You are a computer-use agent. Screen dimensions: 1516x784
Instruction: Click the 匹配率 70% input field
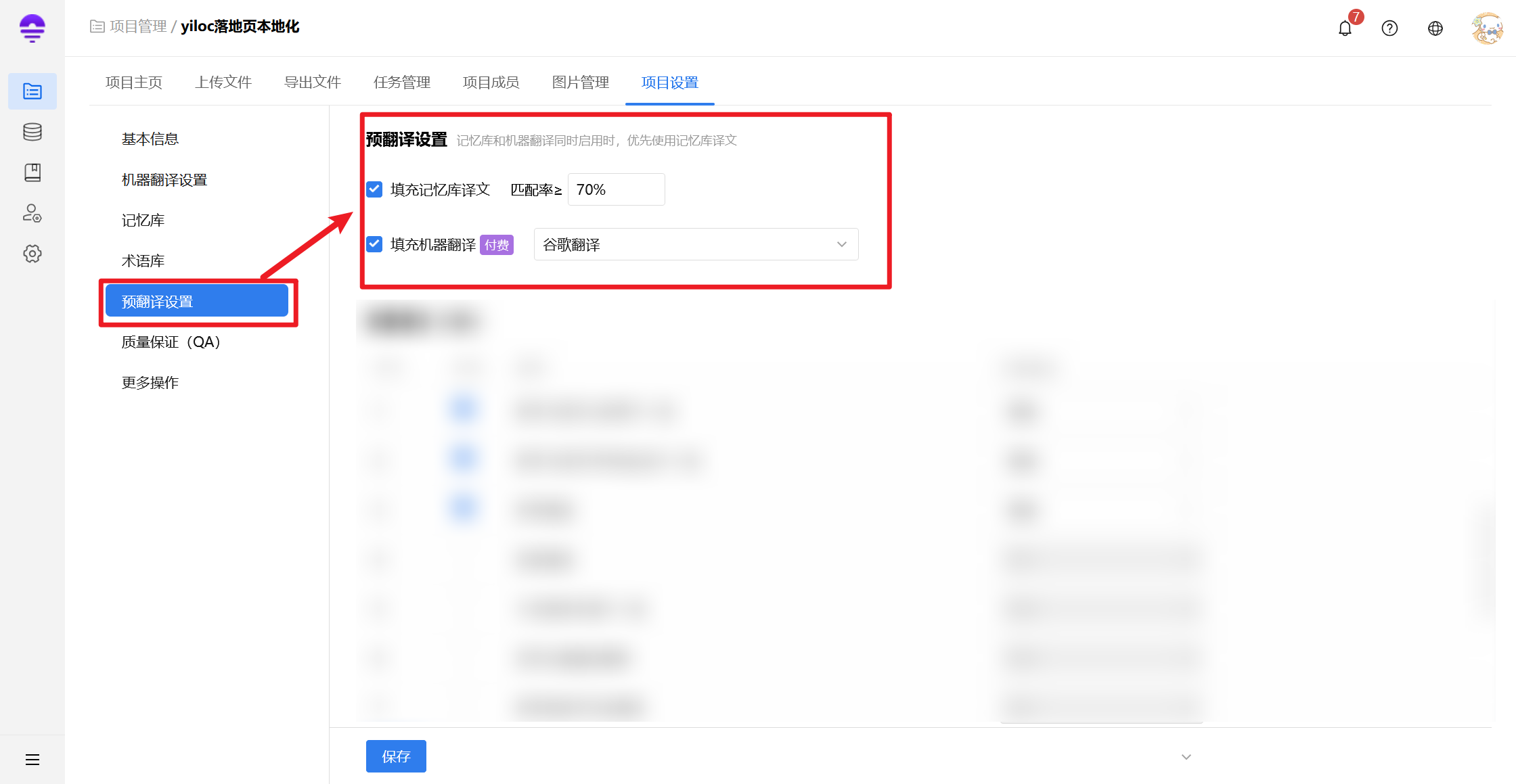coord(616,189)
